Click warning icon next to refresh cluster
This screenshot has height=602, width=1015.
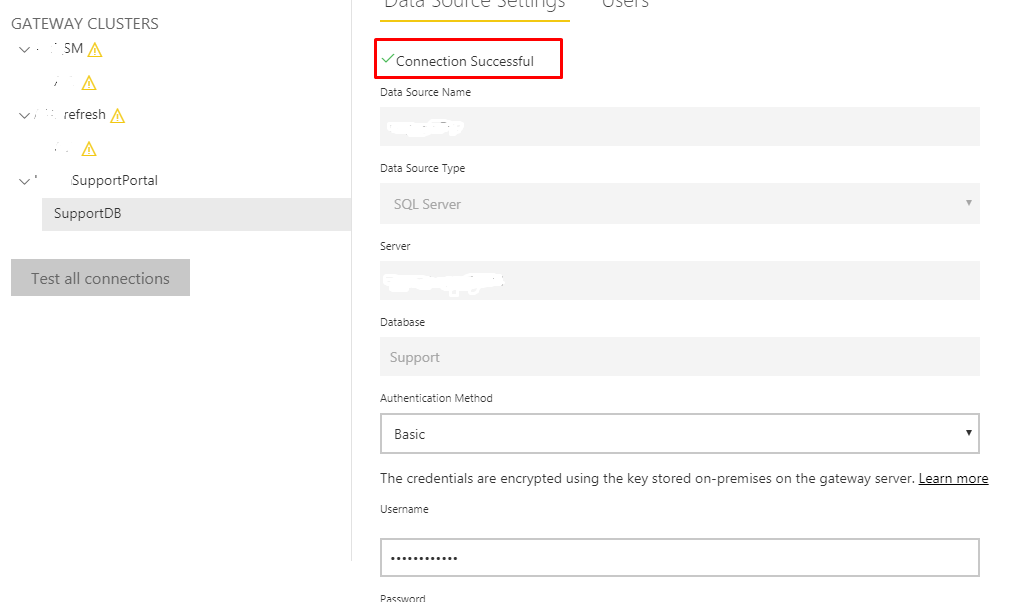(117, 116)
